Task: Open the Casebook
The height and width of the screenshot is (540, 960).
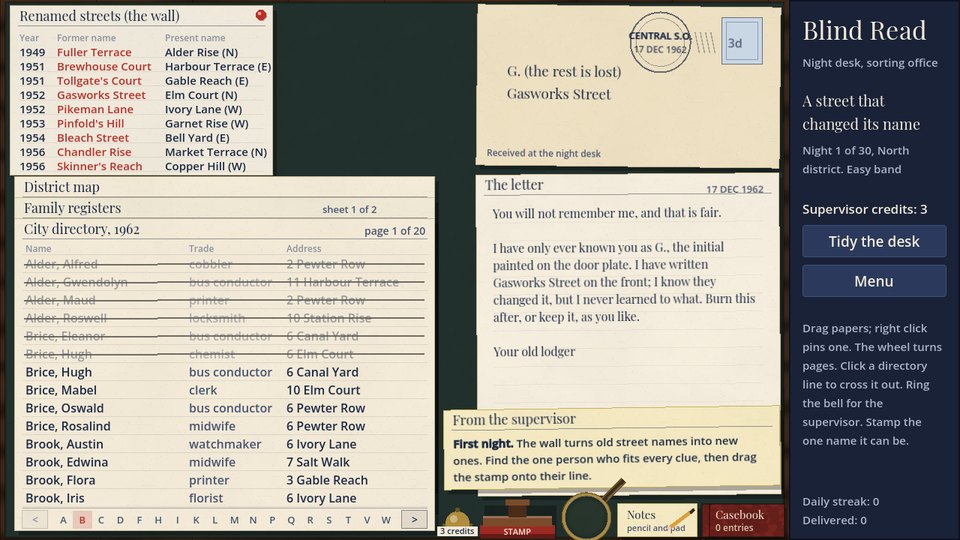Action: 743,520
